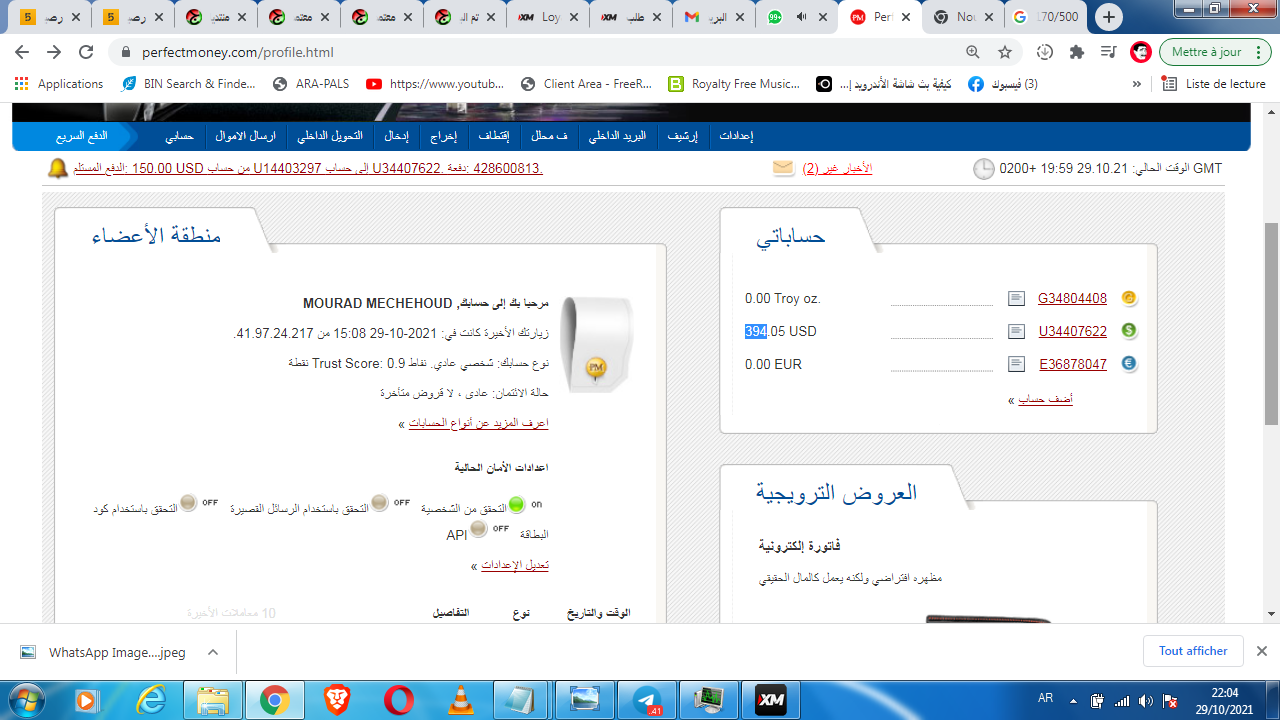
Task: Open the BIN Search & Finder bookmark
Action: (x=189, y=84)
